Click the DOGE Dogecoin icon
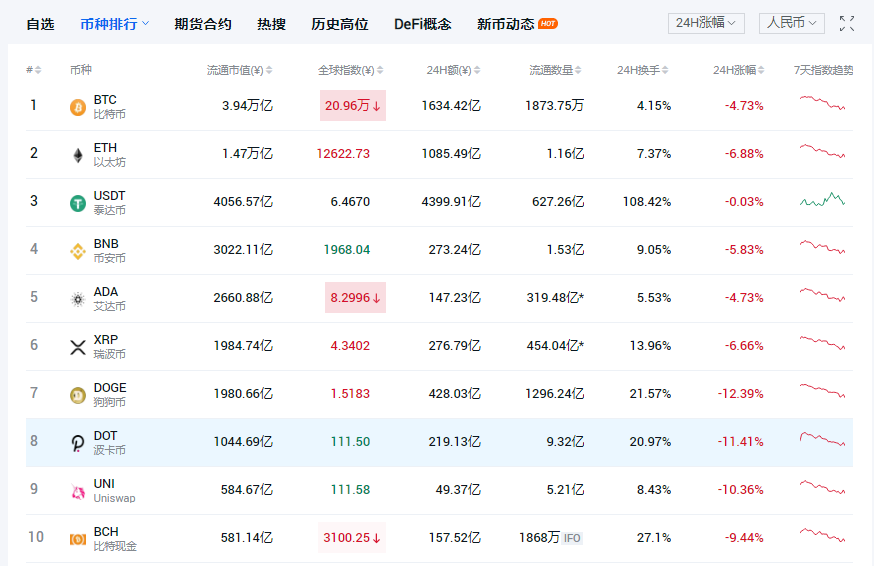874x566 pixels. point(77,395)
